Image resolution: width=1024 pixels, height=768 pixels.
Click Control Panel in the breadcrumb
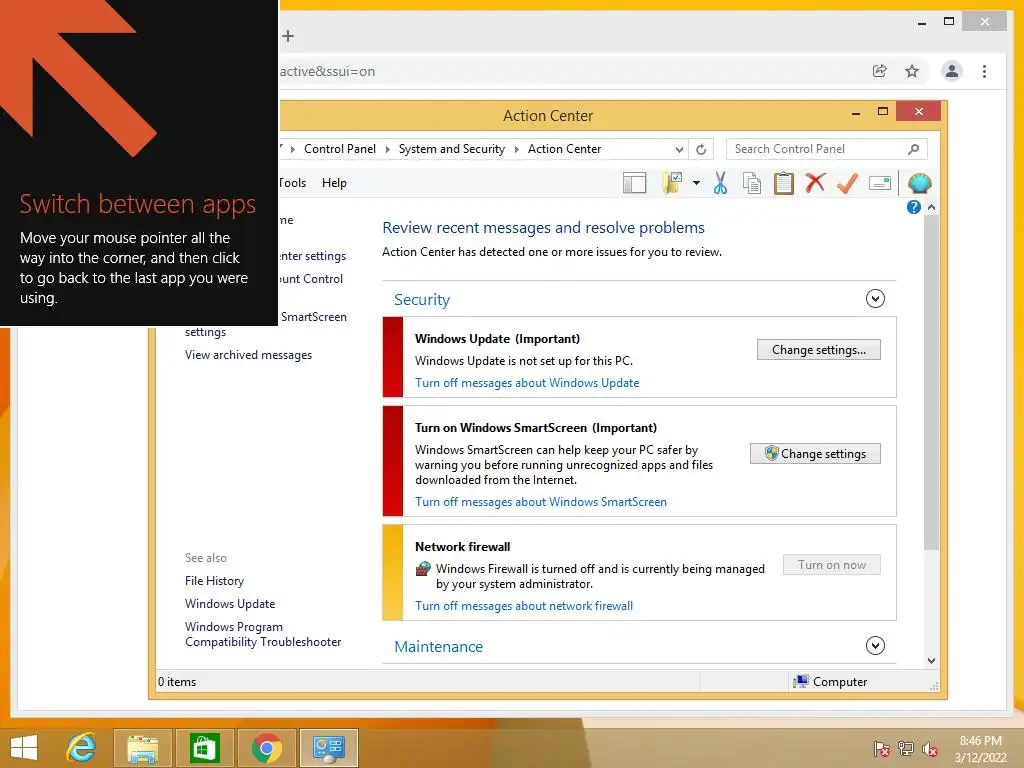tap(340, 149)
